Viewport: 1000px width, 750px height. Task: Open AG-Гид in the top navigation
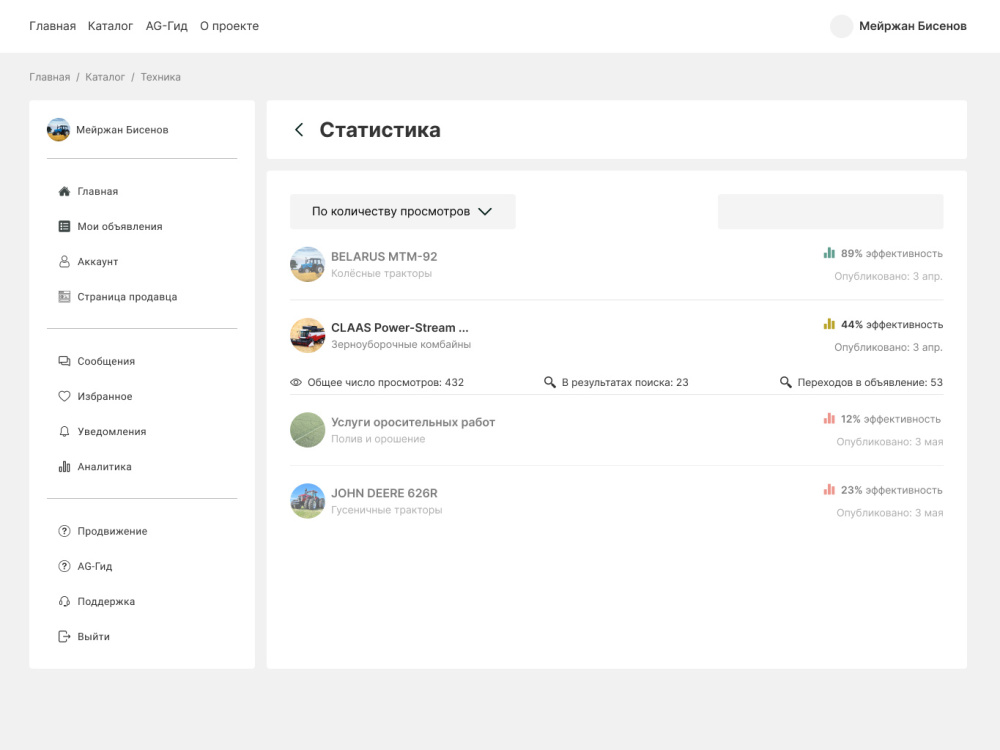pyautogui.click(x=166, y=26)
